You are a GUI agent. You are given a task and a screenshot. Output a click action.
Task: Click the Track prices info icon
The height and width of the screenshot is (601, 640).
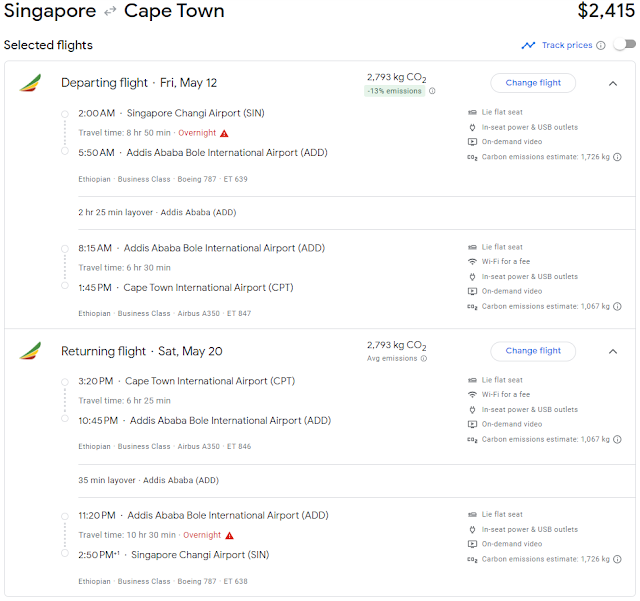click(x=601, y=45)
